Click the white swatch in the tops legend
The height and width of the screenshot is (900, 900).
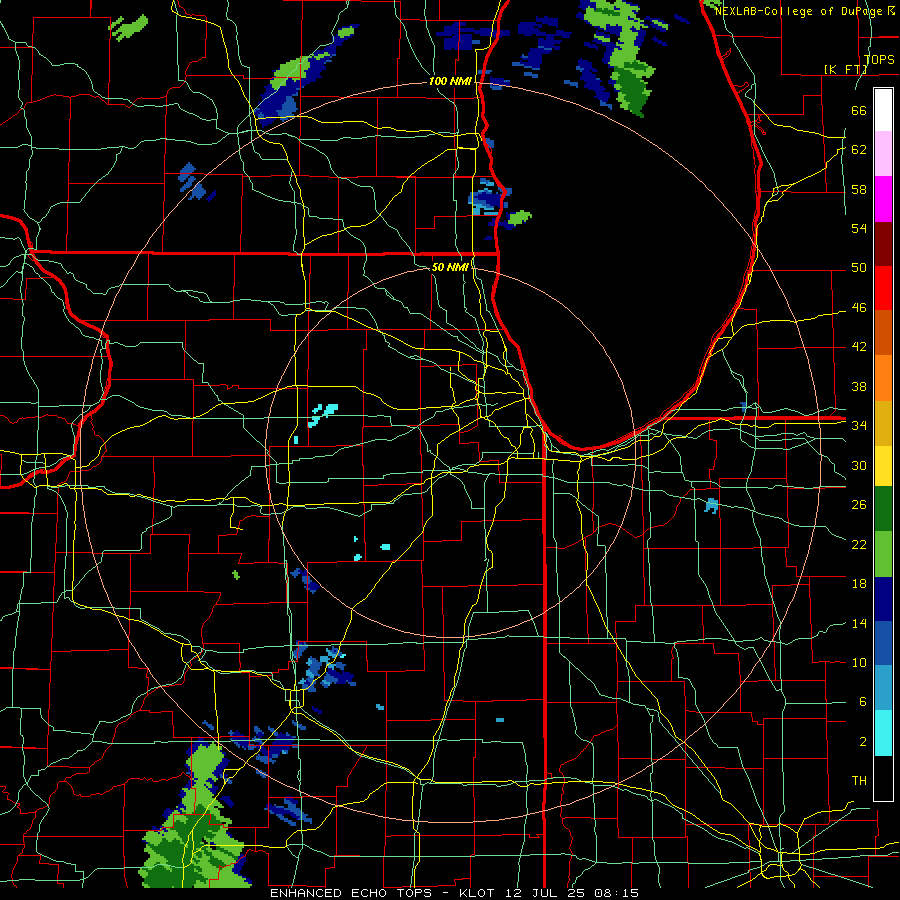[883, 110]
